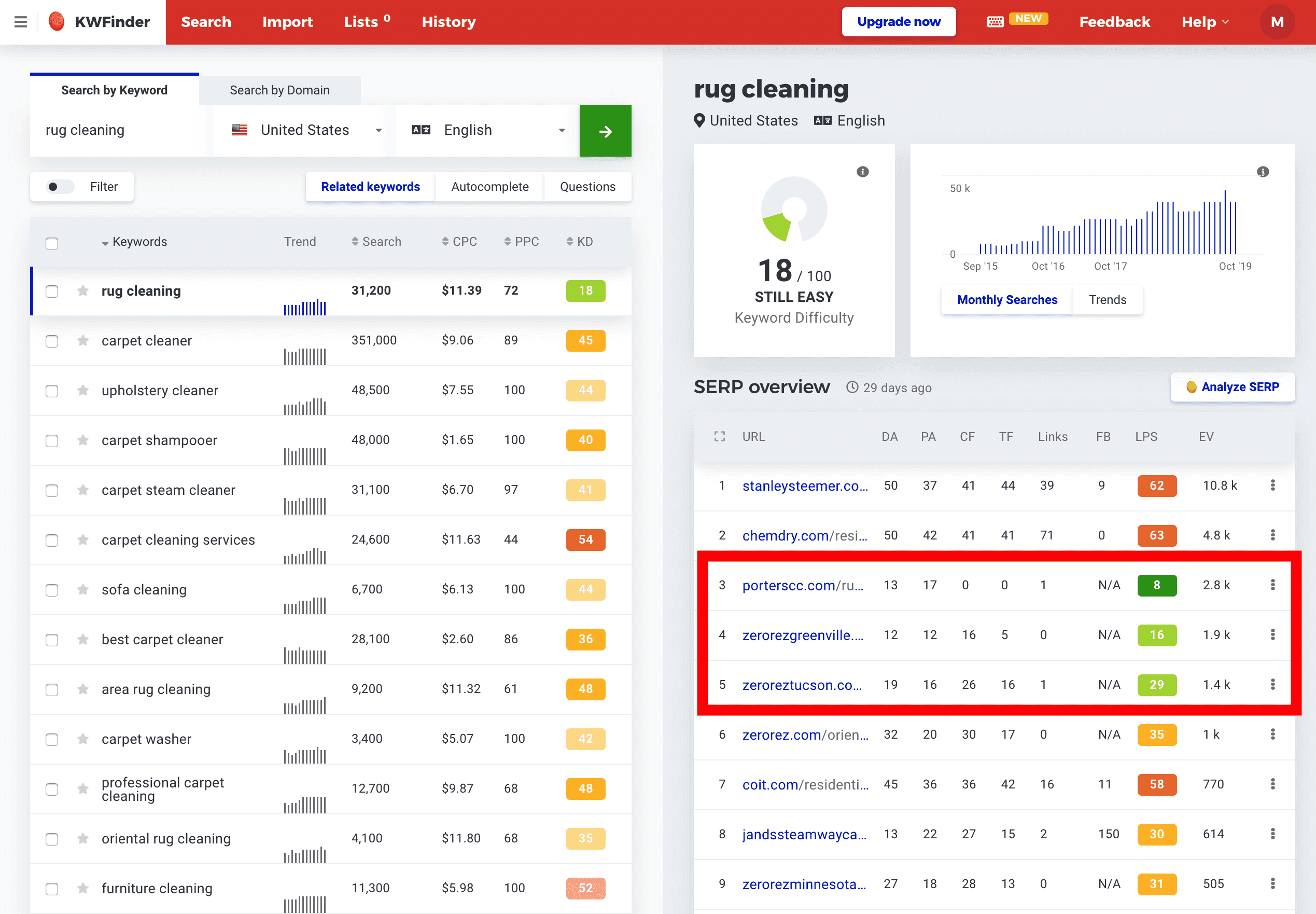Select all keywords header checkbox
The image size is (1316, 914).
(52, 243)
